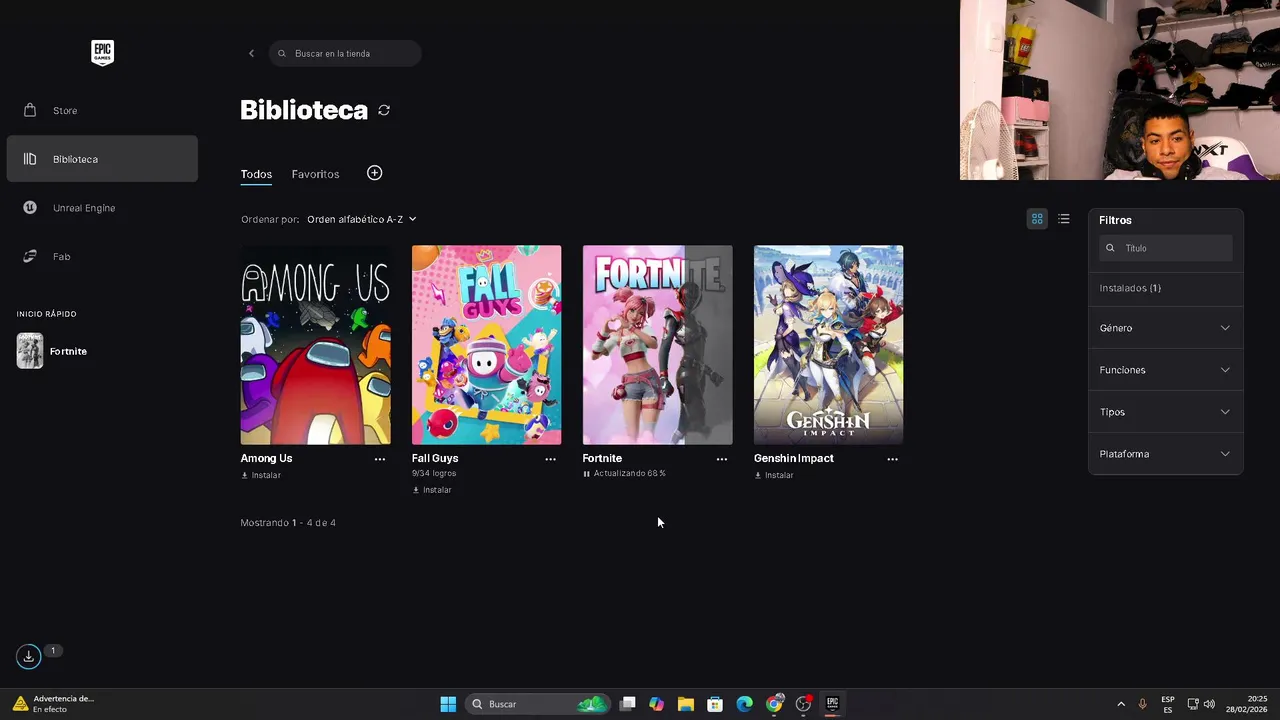Viewport: 1280px width, 720px height.
Task: Expand the Funciones filter
Action: [x=1166, y=370]
